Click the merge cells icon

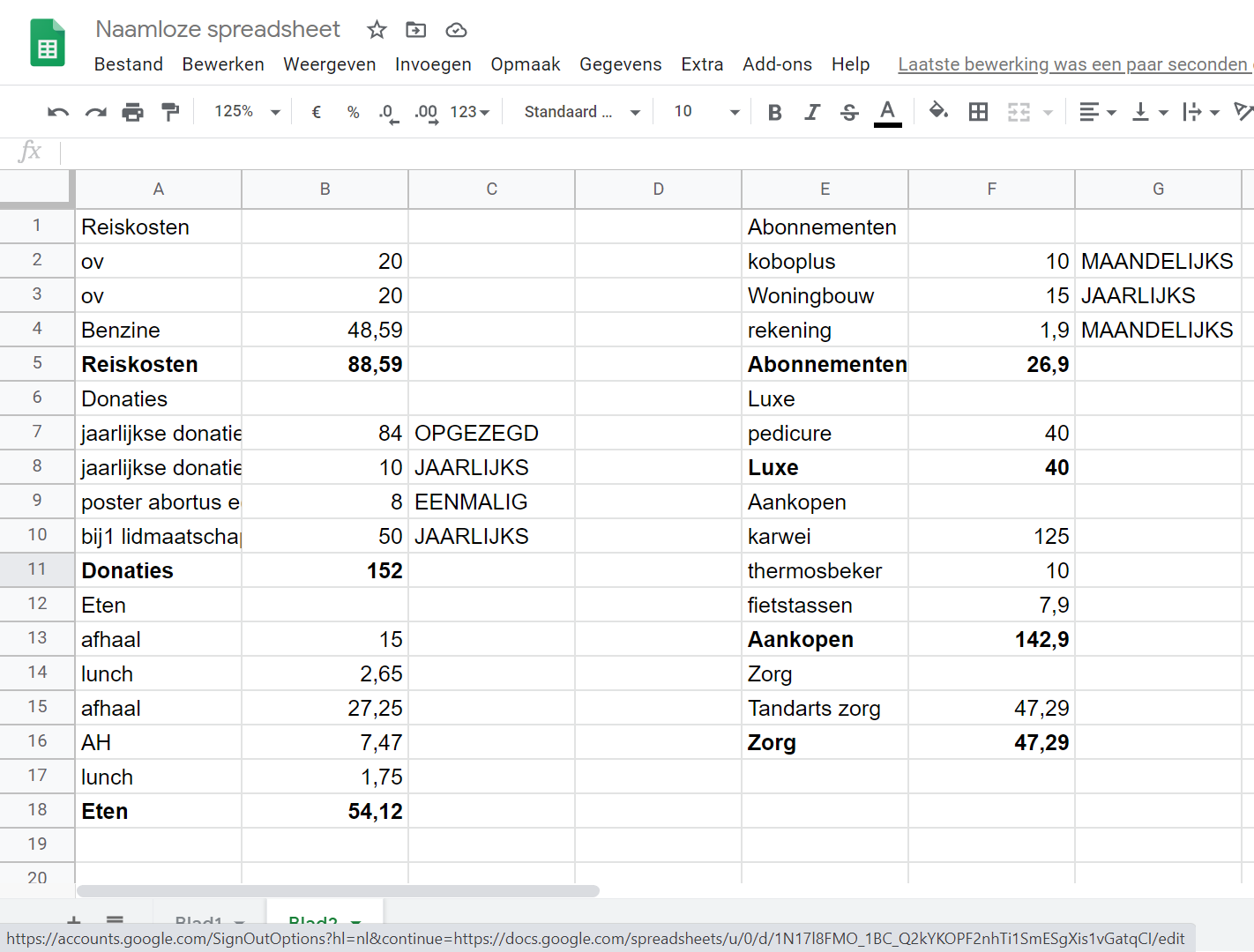tap(1019, 112)
